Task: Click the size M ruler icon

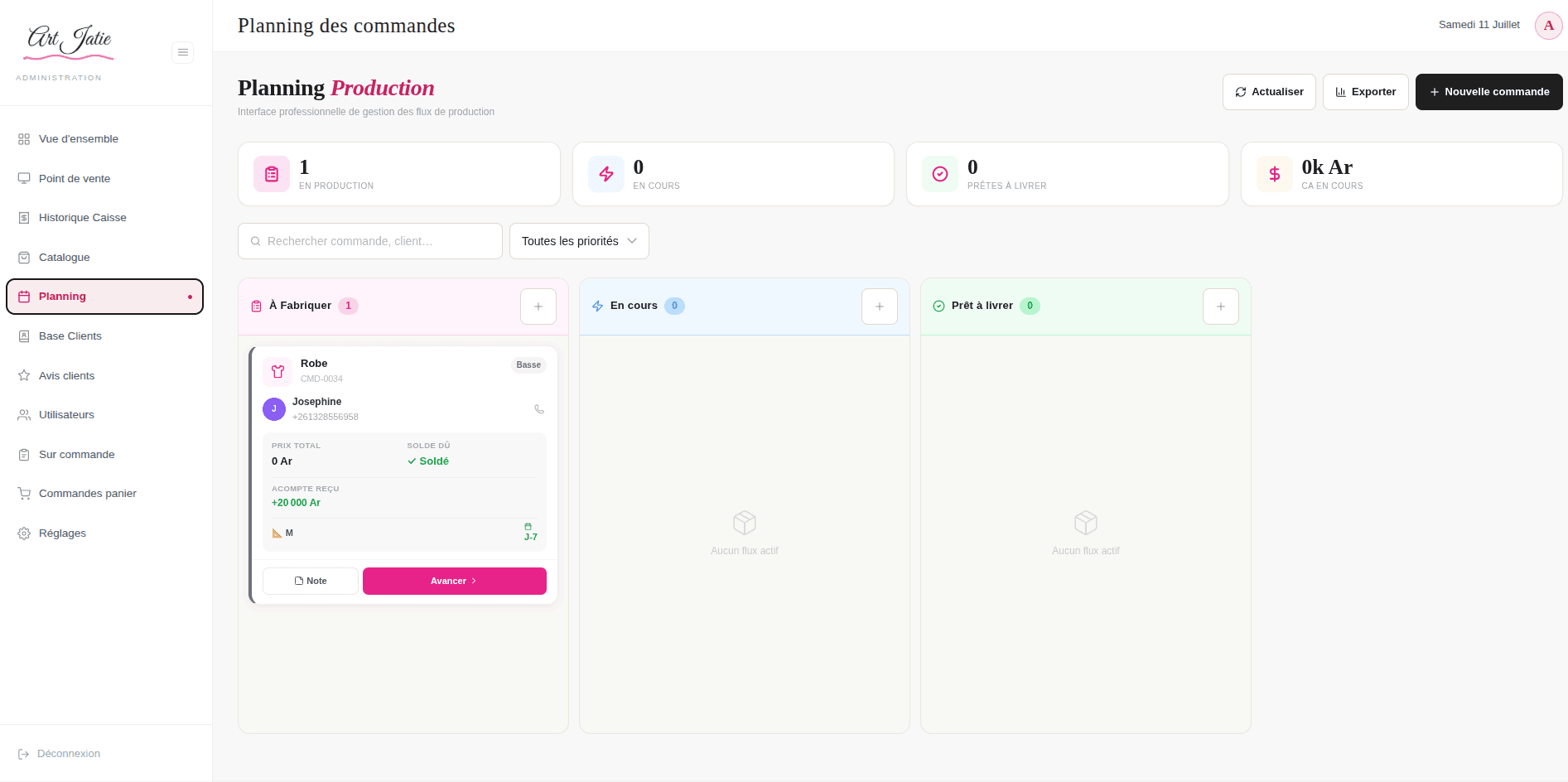Action: tap(277, 533)
